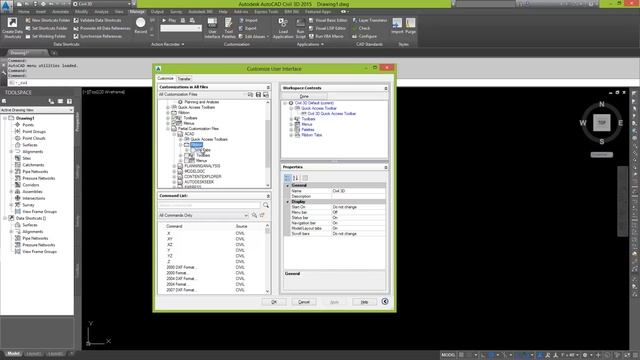
Task: Open Help ribbon tab
Action: point(223,11)
